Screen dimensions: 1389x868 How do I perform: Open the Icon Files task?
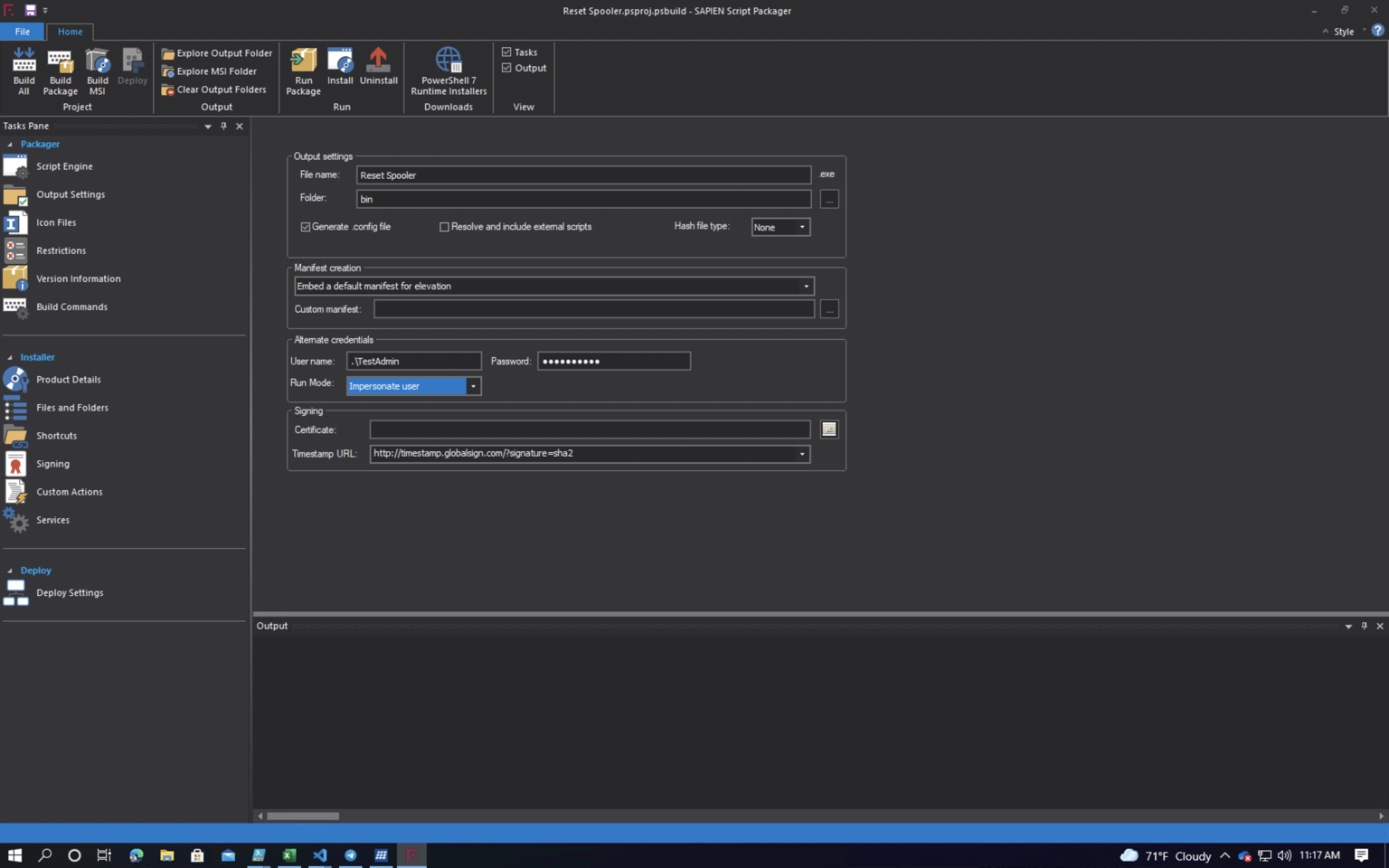pos(56,222)
